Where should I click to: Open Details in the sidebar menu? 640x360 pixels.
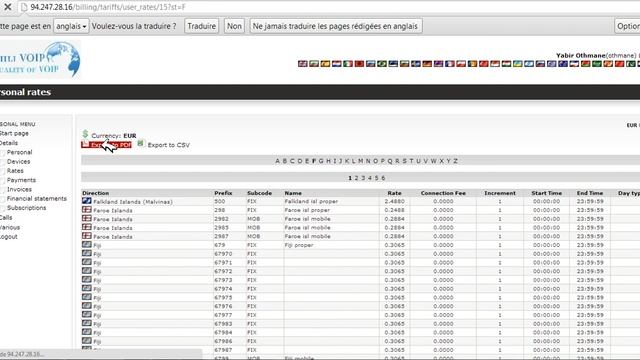click(9, 143)
